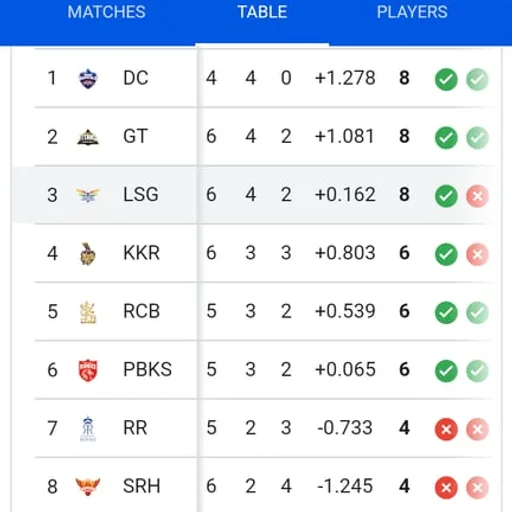Click the PBKS red shield logo
Viewport: 512px width, 512px height.
[88, 370]
